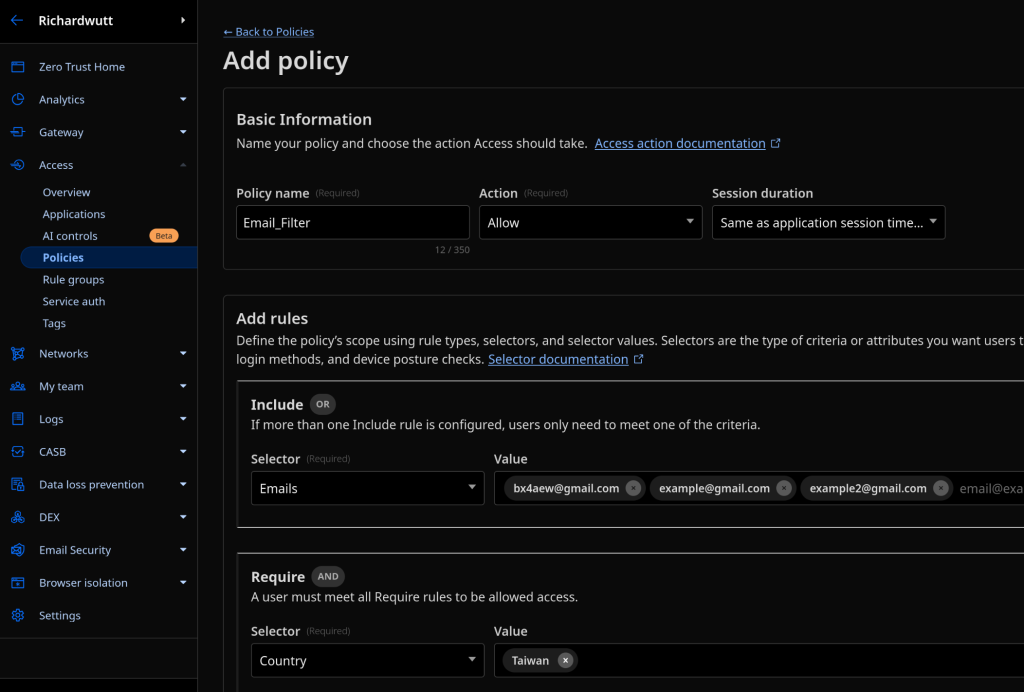Go to Applications under Access
This screenshot has height=692, width=1024.
tap(74, 214)
